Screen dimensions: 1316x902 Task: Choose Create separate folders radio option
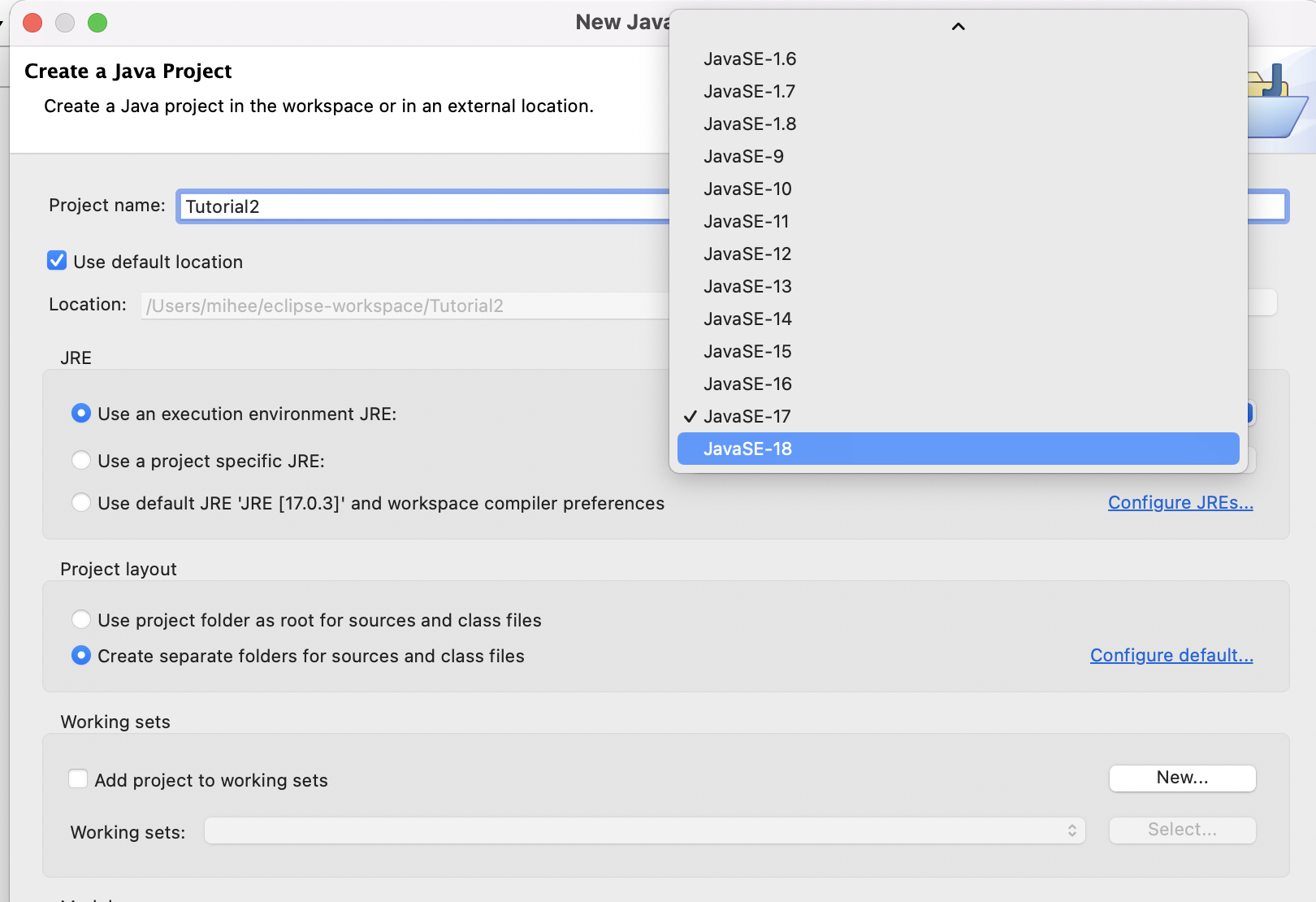(81, 656)
